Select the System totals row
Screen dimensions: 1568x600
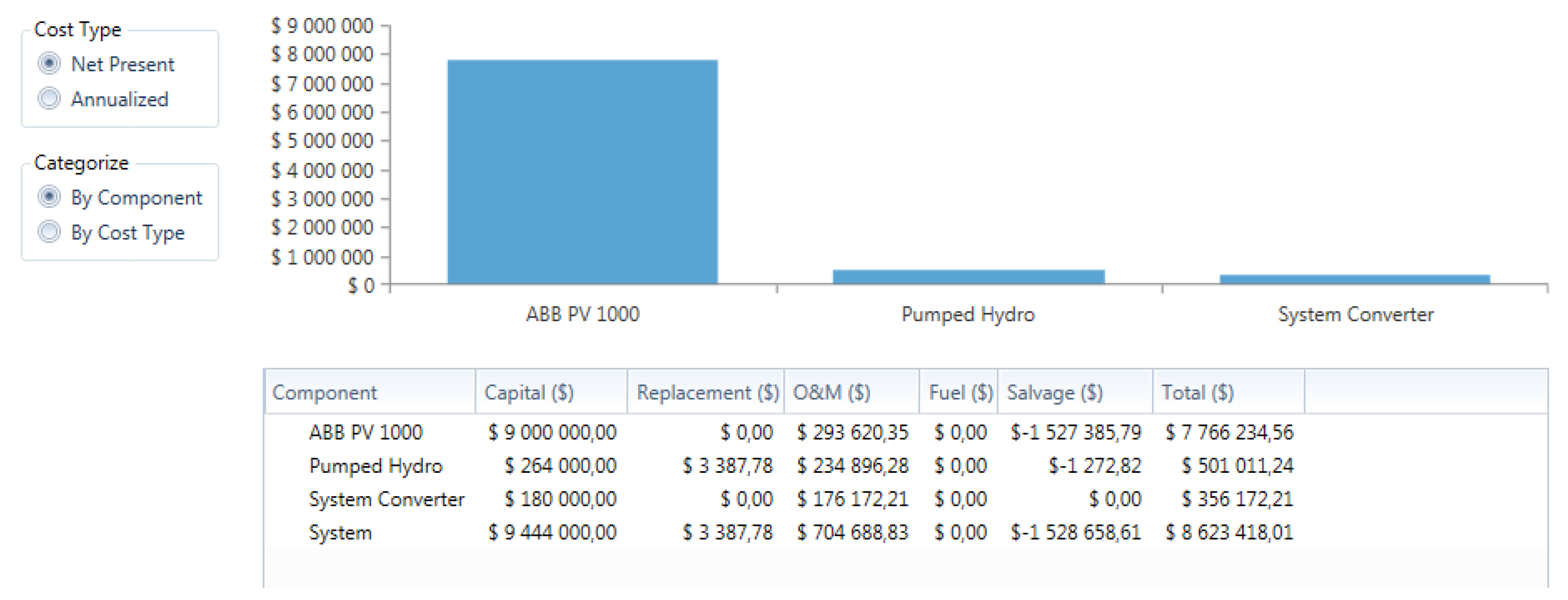[x=340, y=532]
